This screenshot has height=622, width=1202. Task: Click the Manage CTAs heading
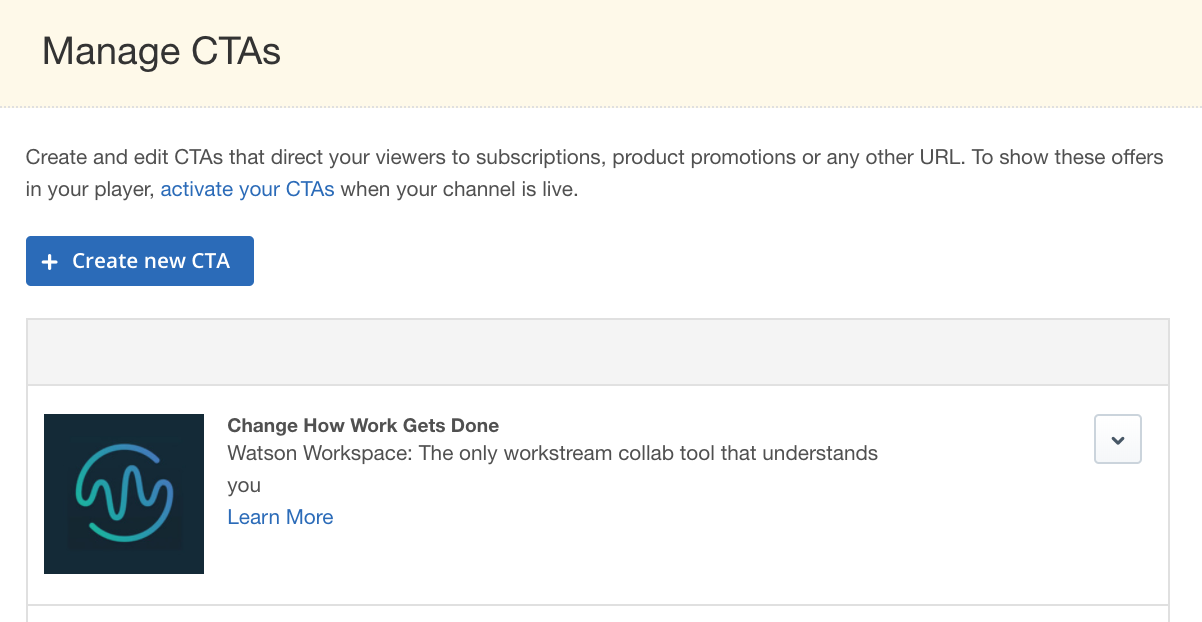pos(161,51)
